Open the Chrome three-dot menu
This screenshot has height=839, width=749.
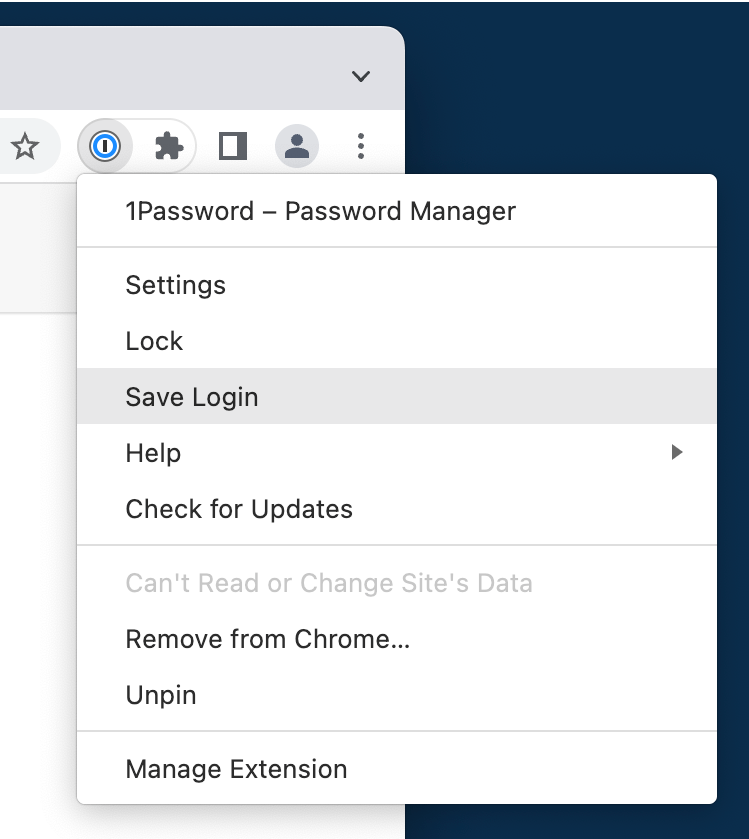click(x=361, y=146)
